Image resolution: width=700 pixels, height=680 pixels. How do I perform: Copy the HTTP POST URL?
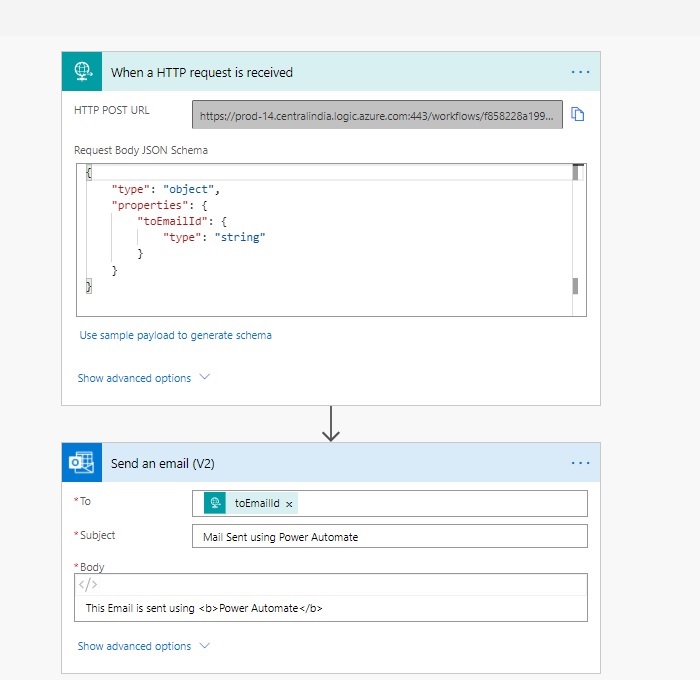(577, 114)
